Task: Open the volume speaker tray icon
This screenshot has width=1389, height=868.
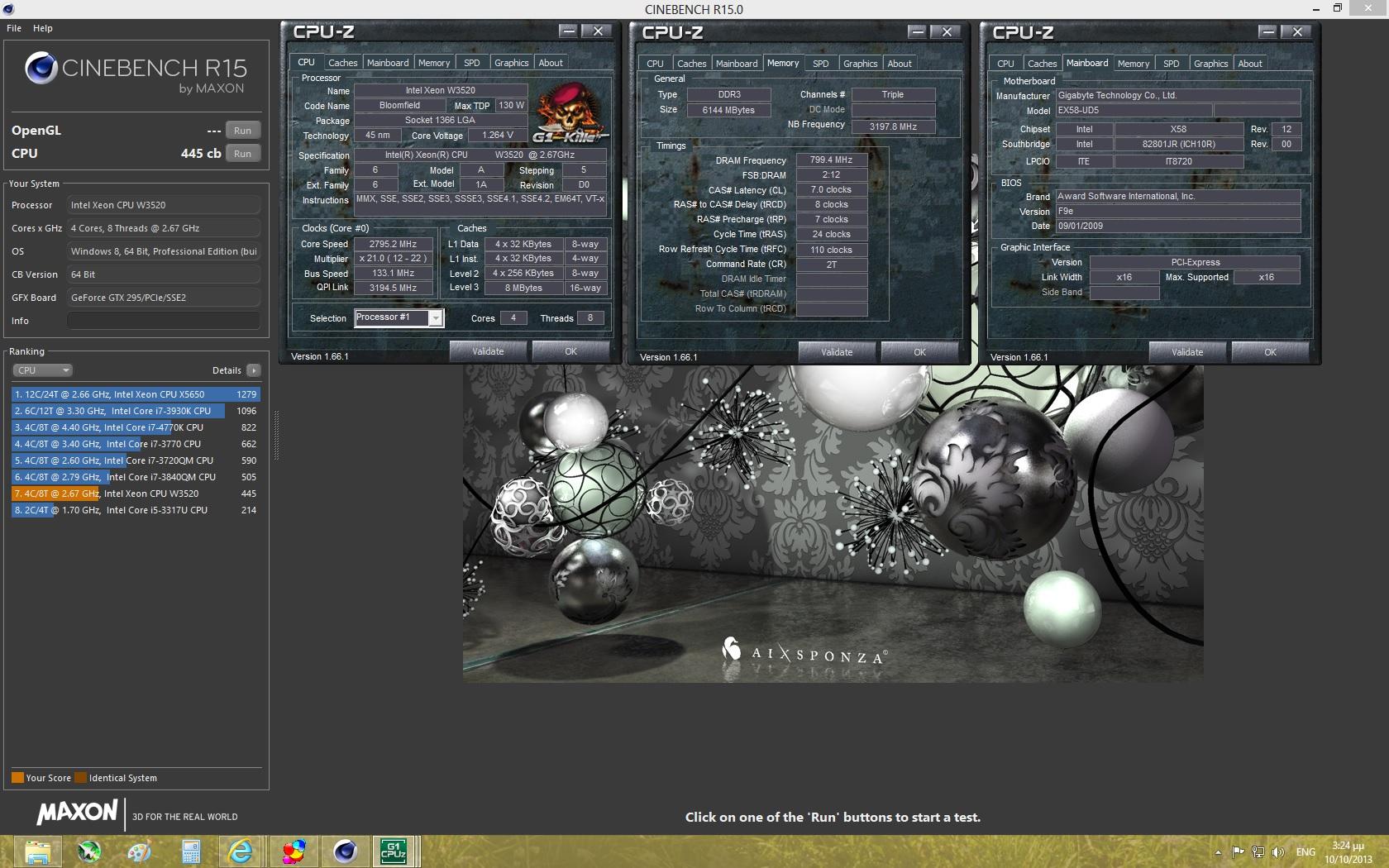Action: click(1278, 852)
